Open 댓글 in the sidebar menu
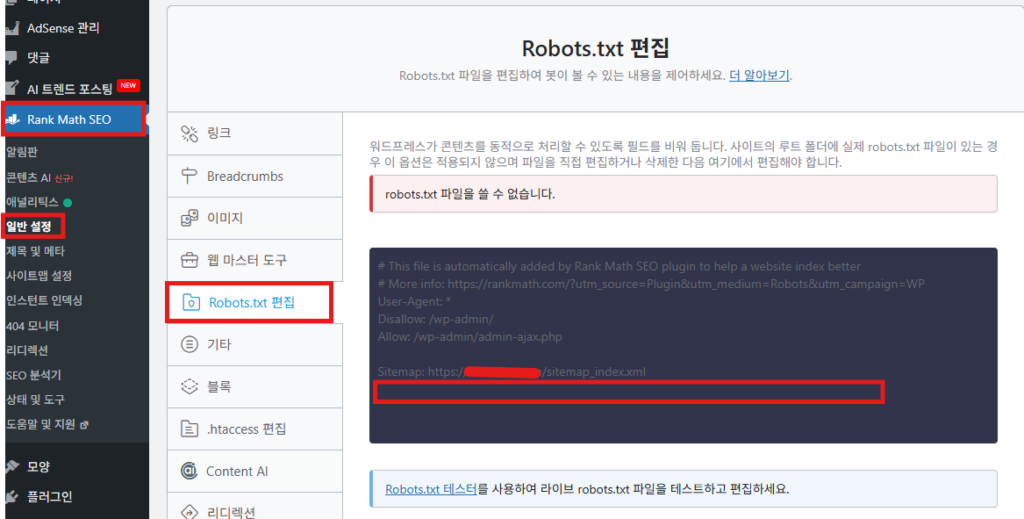 click(38, 58)
